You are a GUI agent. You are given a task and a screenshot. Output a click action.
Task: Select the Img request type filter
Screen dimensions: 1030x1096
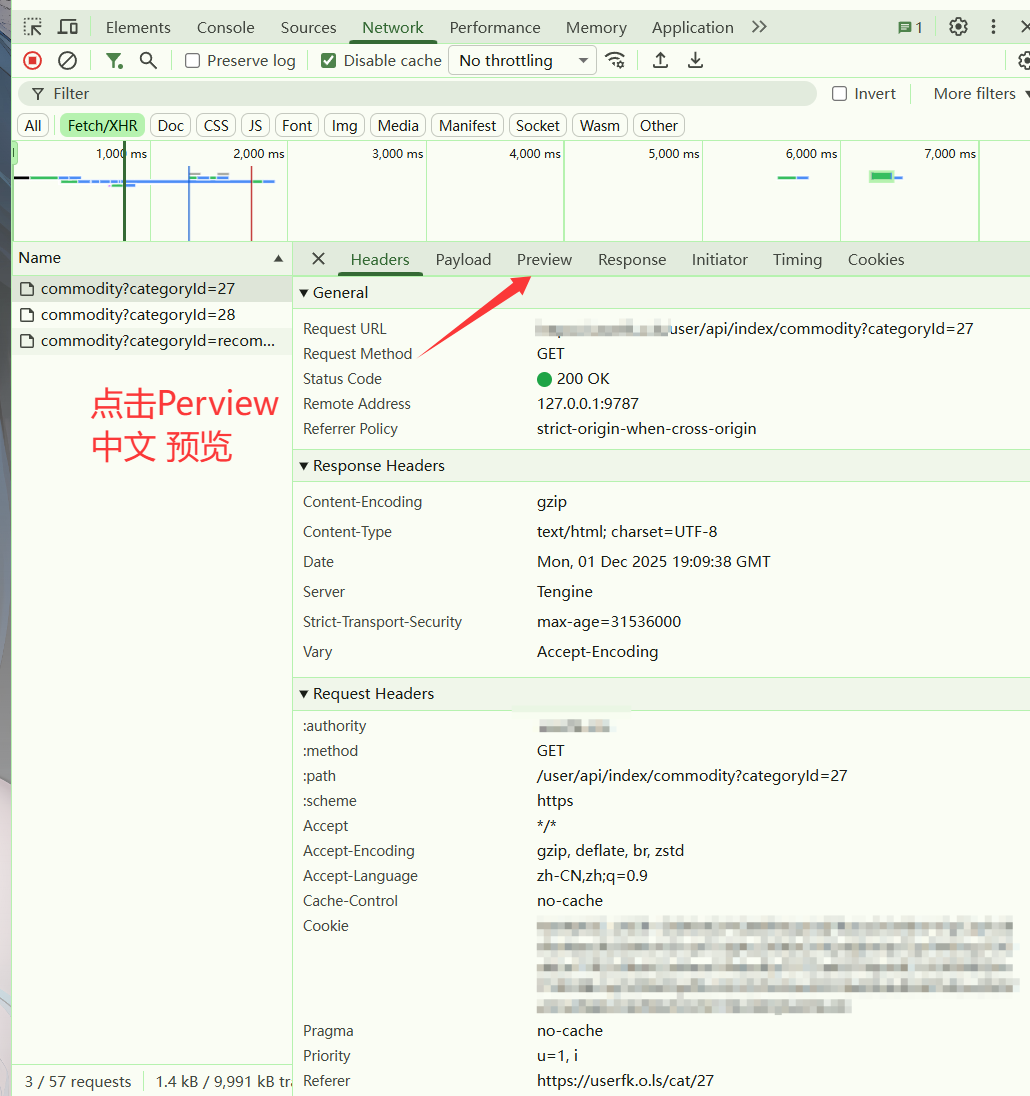point(344,126)
